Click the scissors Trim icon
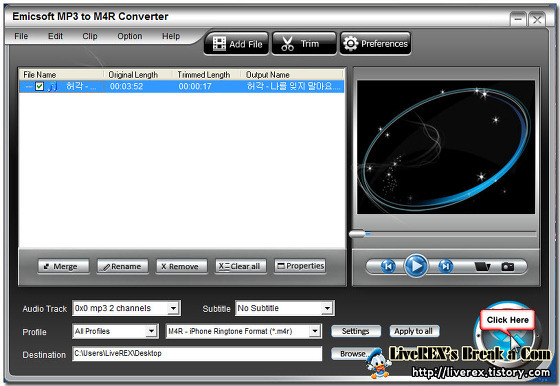This screenshot has height=386, width=560. 287,44
